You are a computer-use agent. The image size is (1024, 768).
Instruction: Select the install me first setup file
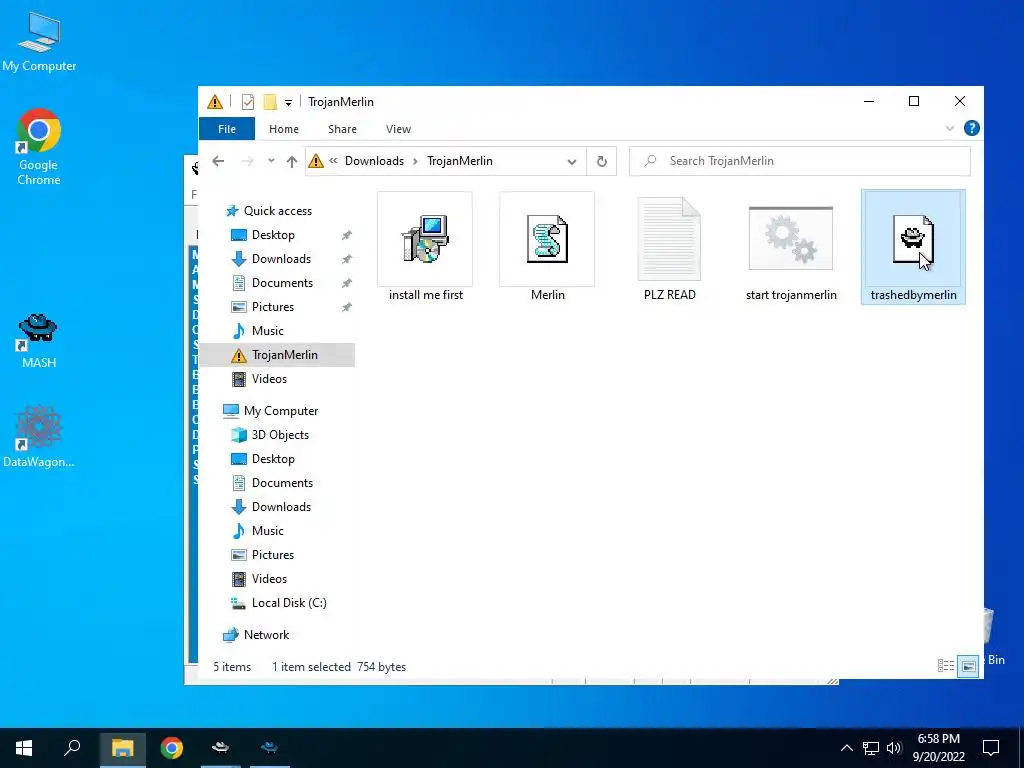coord(425,247)
